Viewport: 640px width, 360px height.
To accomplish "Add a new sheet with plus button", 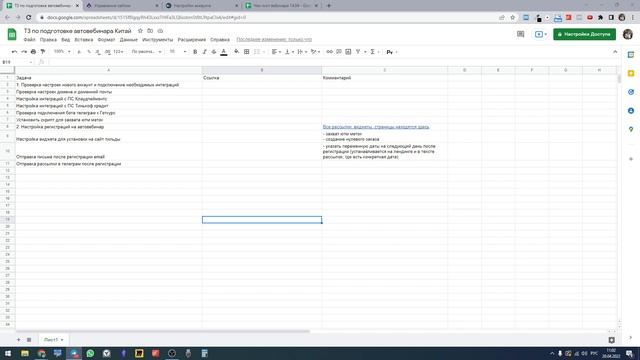I will pos(18,340).
